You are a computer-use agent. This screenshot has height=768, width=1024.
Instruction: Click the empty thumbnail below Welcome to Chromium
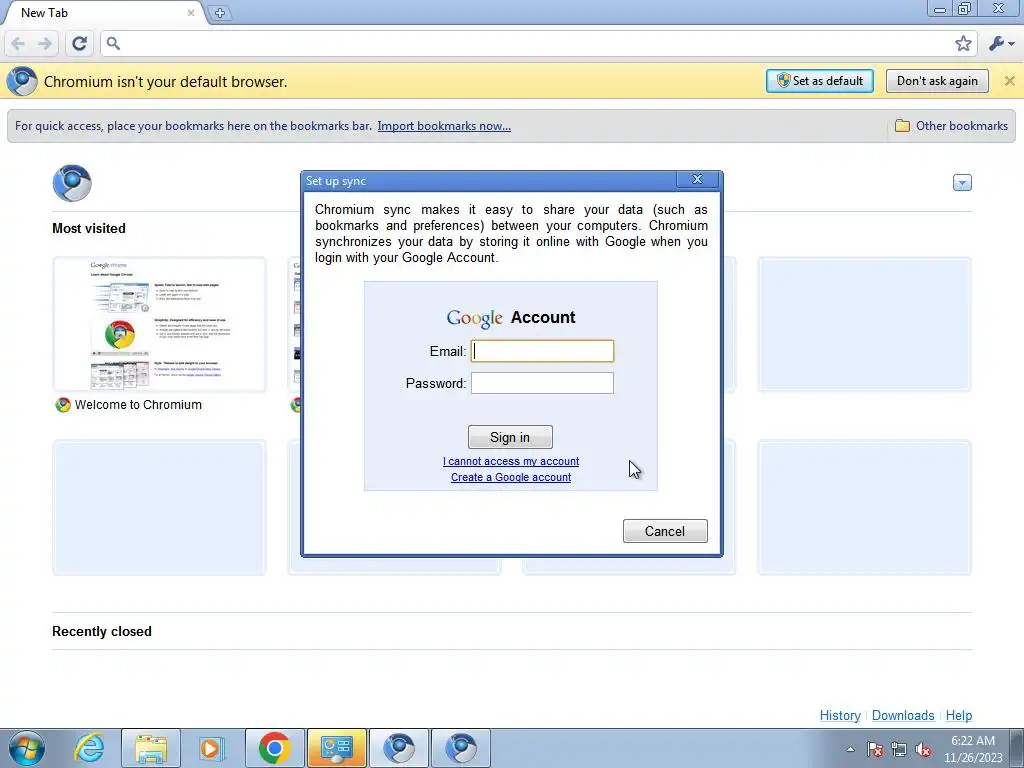tap(159, 508)
